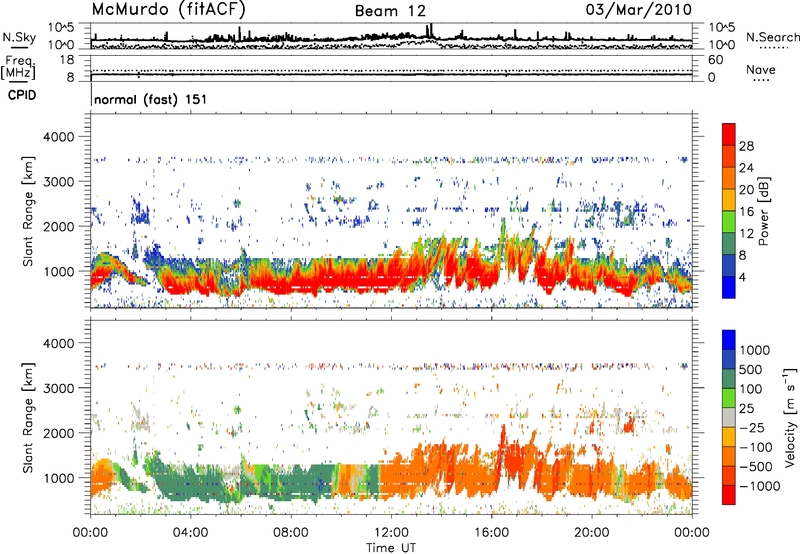
Task: Click the "Beam 12" header label
Action: point(390,11)
